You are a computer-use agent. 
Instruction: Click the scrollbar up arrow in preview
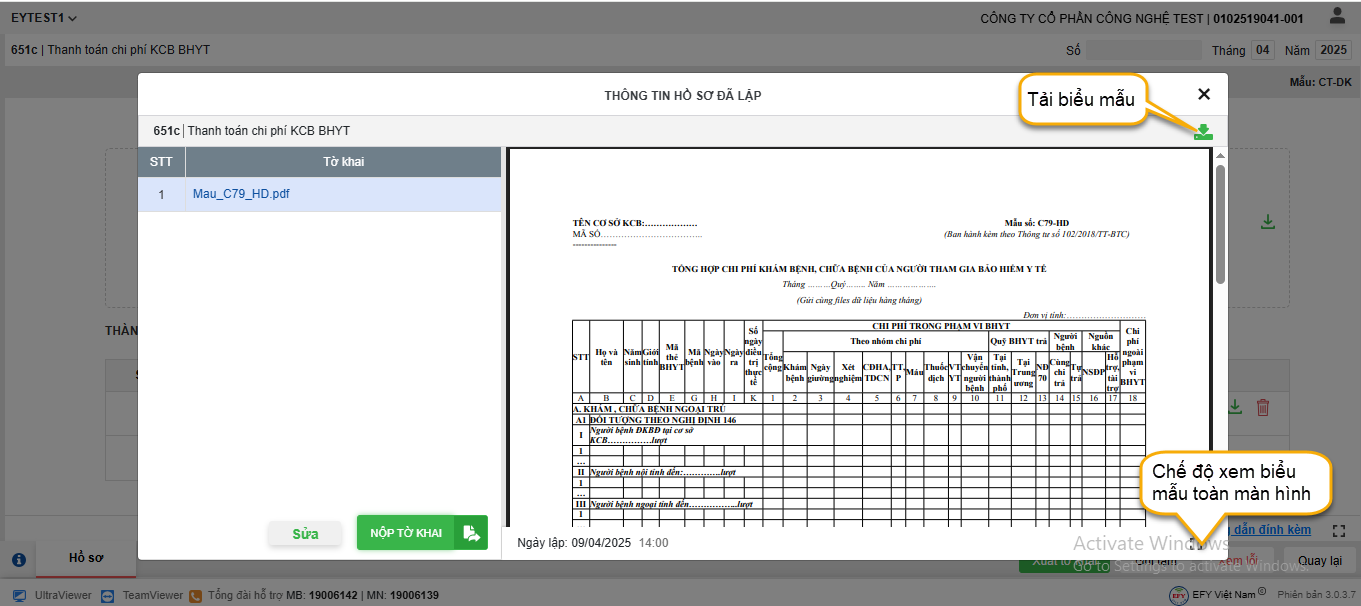tap(1220, 156)
